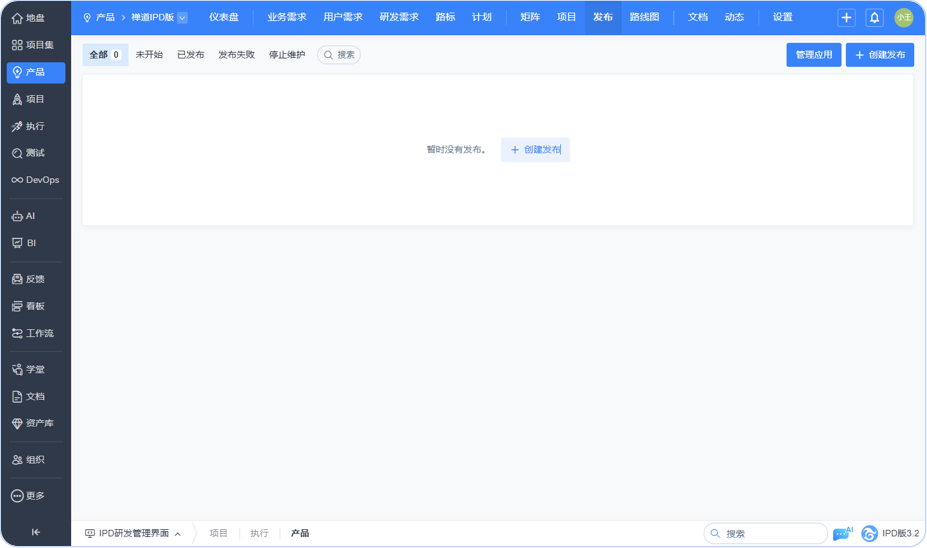Open the 更多 more menu in sidebar
Screen dimensions: 927x548
tap(28, 496)
